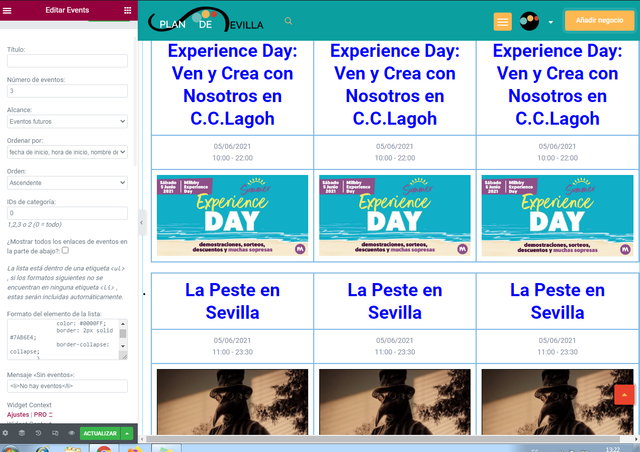Open third Experience Day event title link
This screenshot has height=452, width=640.
pyautogui.click(x=557, y=85)
